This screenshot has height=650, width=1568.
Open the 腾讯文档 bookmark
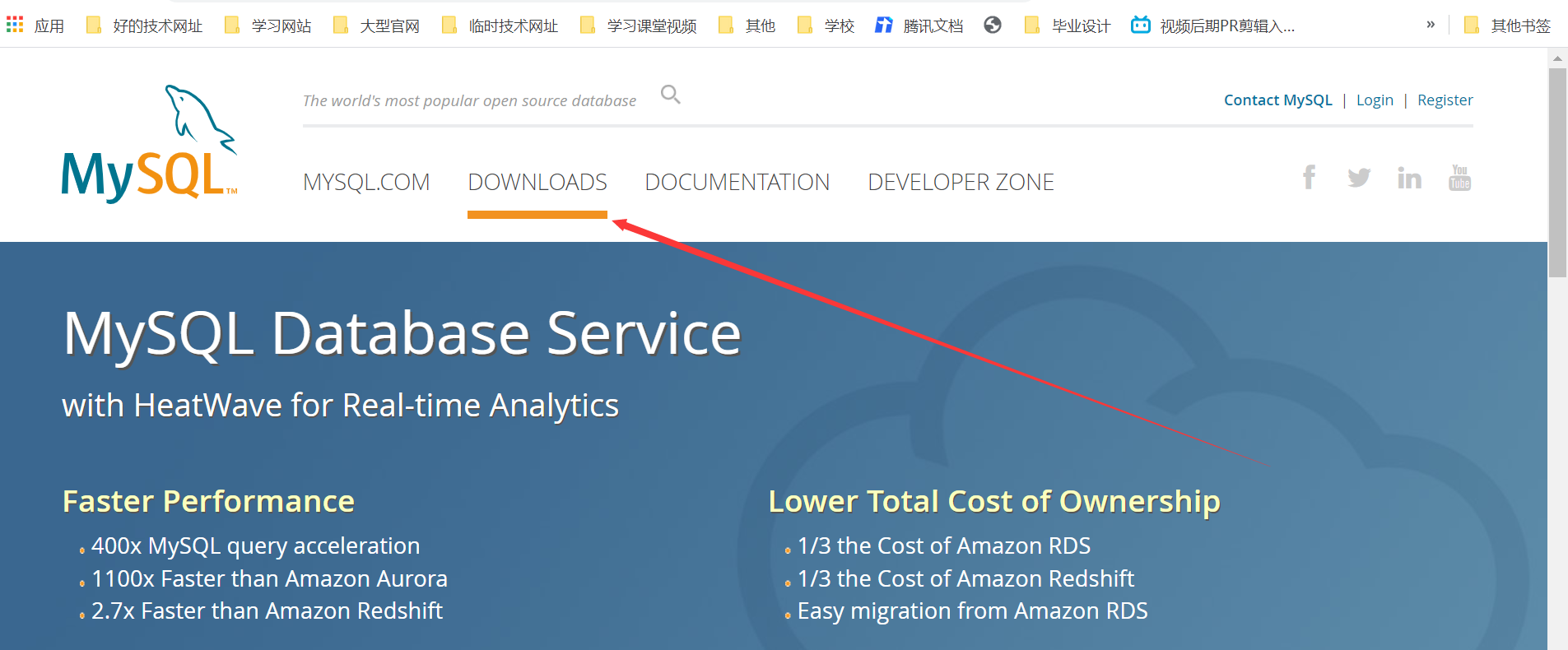pos(919,26)
